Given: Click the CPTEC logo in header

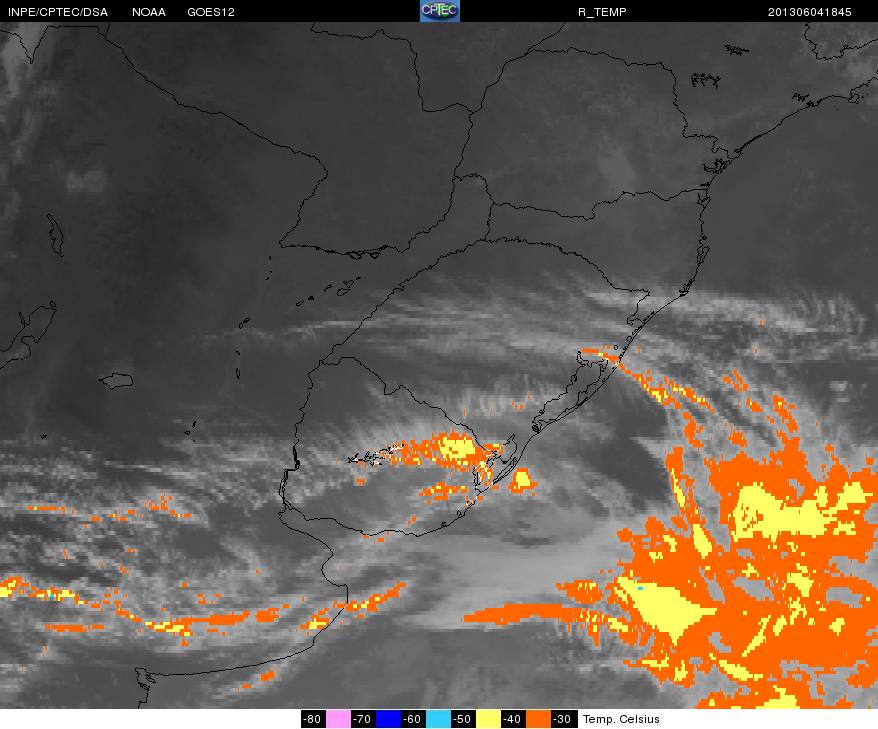Looking at the screenshot, I should coord(440,11).
